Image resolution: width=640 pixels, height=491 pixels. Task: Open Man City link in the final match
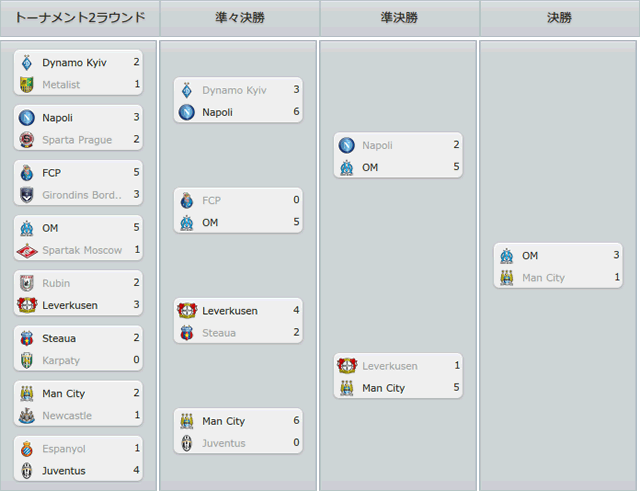(543, 278)
